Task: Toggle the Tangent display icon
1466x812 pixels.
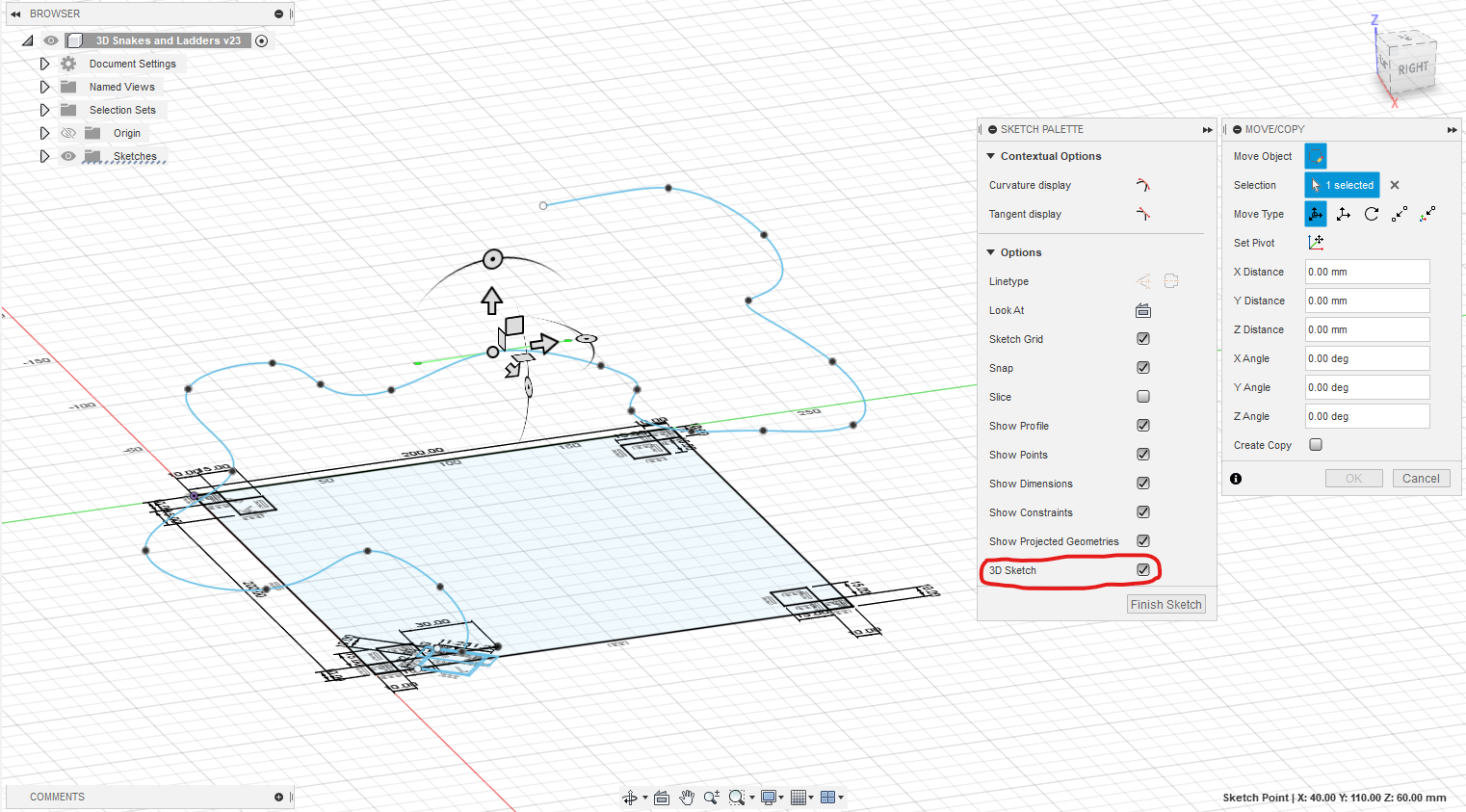Action: pos(1143,214)
